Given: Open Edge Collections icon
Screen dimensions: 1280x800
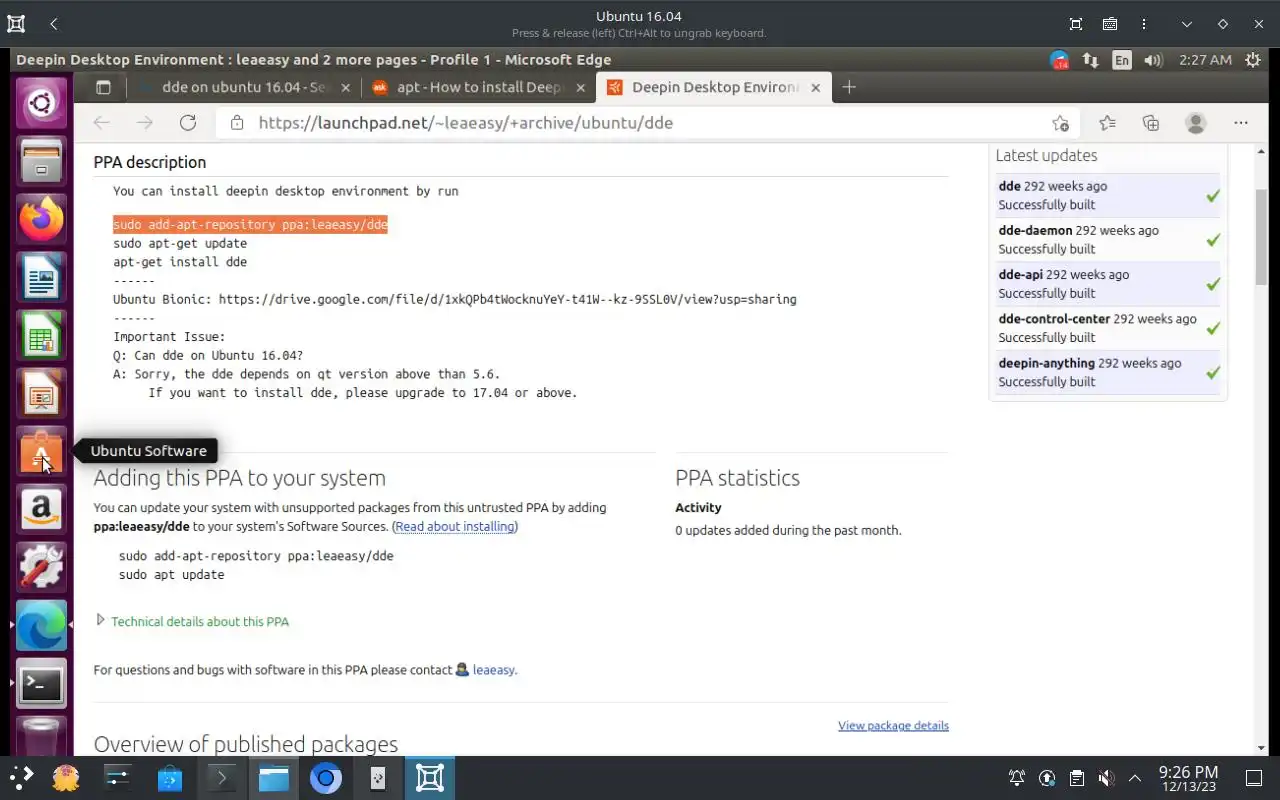Looking at the screenshot, I should point(1151,123).
